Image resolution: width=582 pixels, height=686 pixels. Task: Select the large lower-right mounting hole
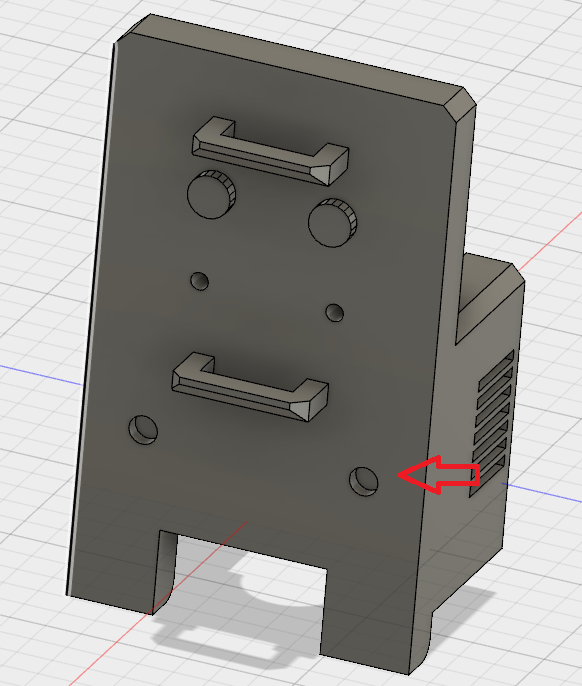coord(364,481)
